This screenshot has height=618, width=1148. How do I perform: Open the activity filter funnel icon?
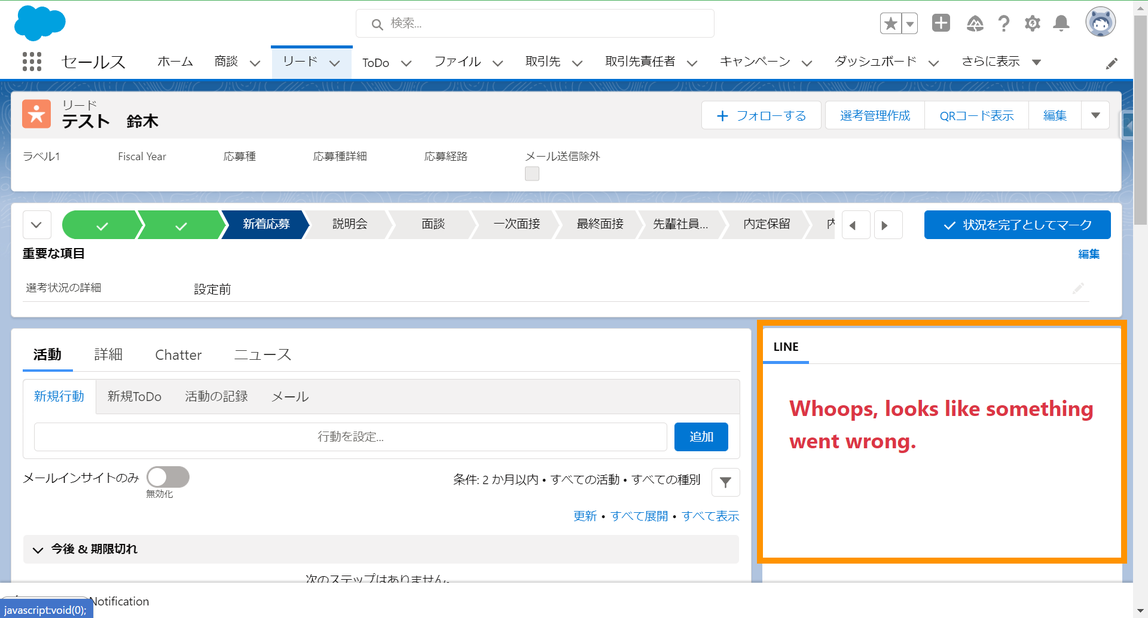[x=725, y=482]
